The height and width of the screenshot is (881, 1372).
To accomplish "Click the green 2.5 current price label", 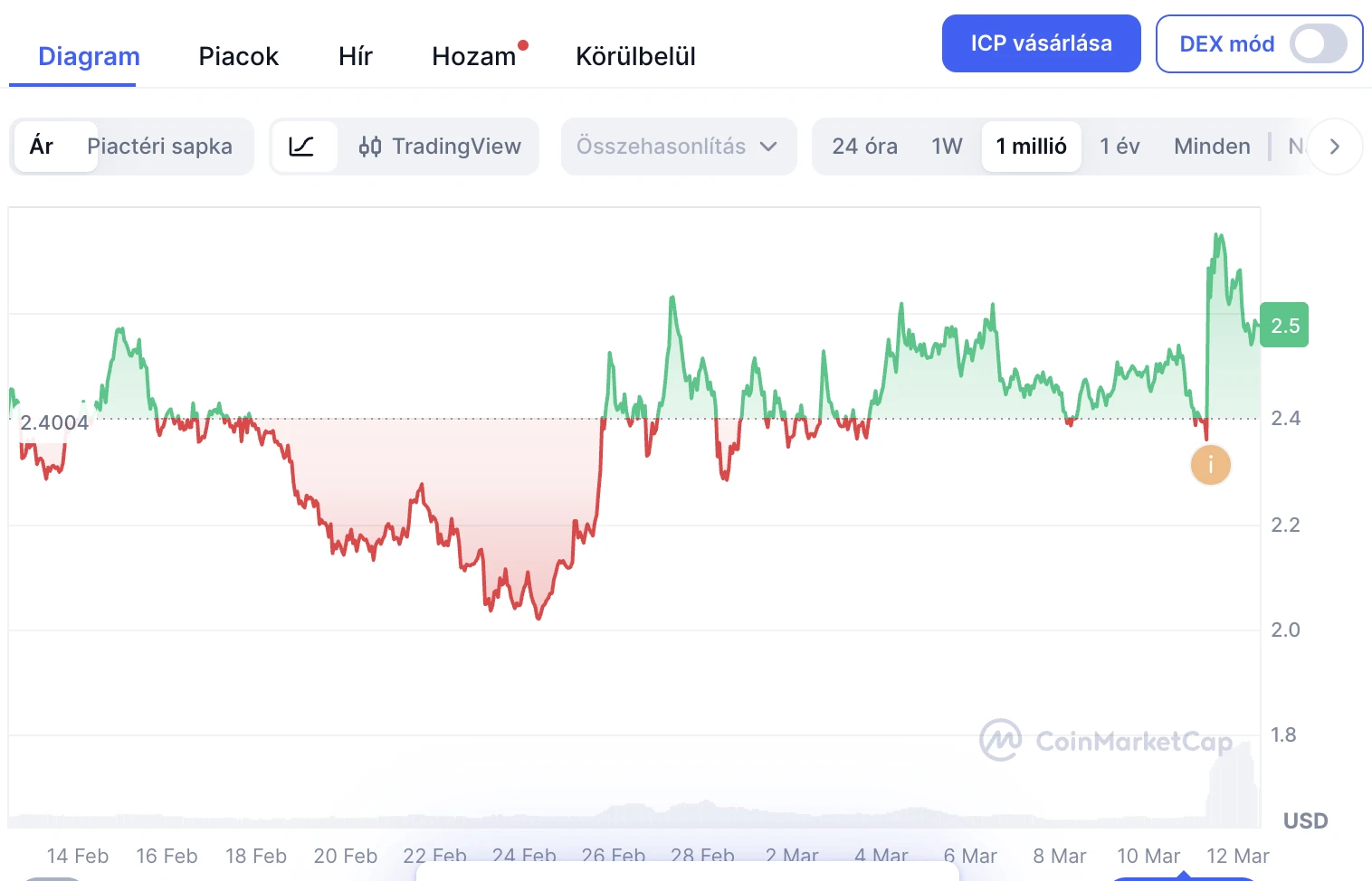I will (x=1284, y=326).
